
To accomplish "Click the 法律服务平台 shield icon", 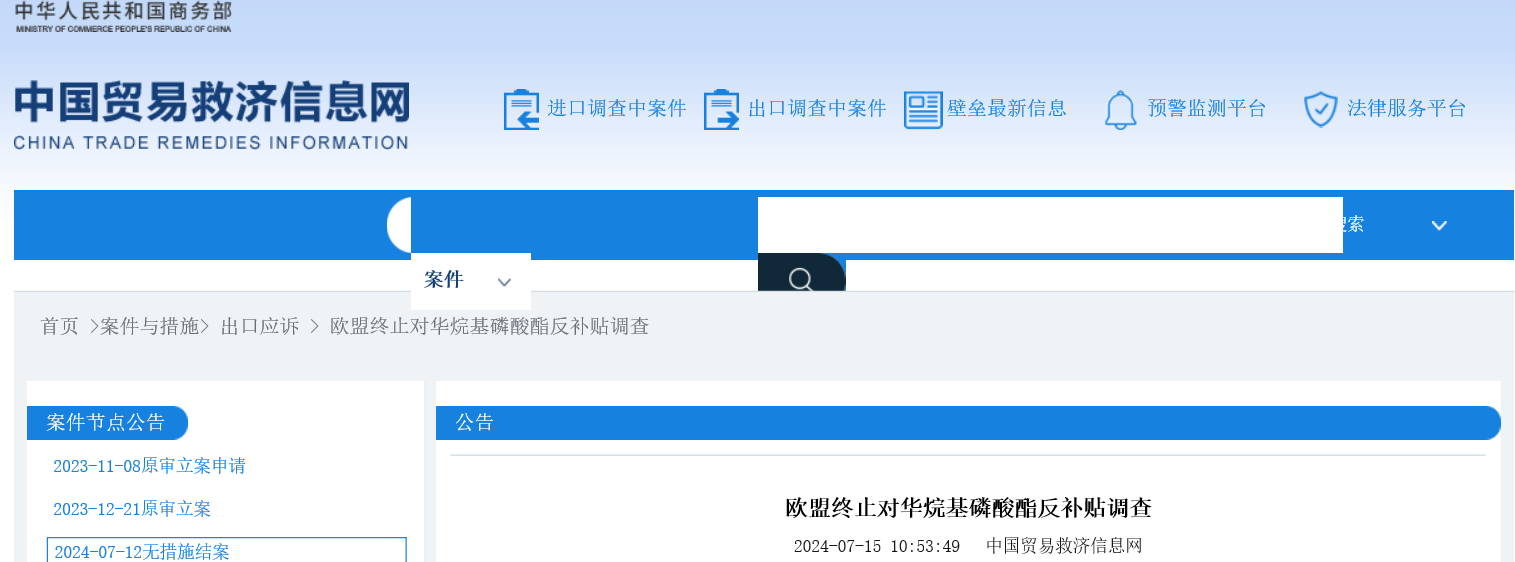I will click(x=1321, y=109).
